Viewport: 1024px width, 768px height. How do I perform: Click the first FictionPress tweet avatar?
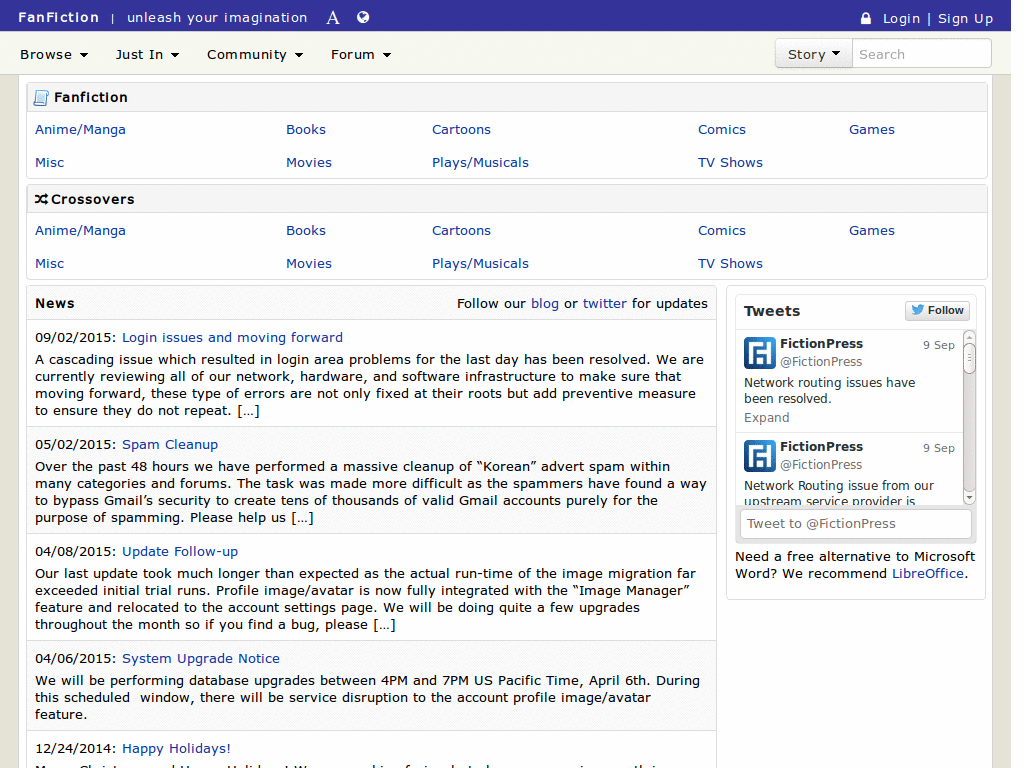760,353
